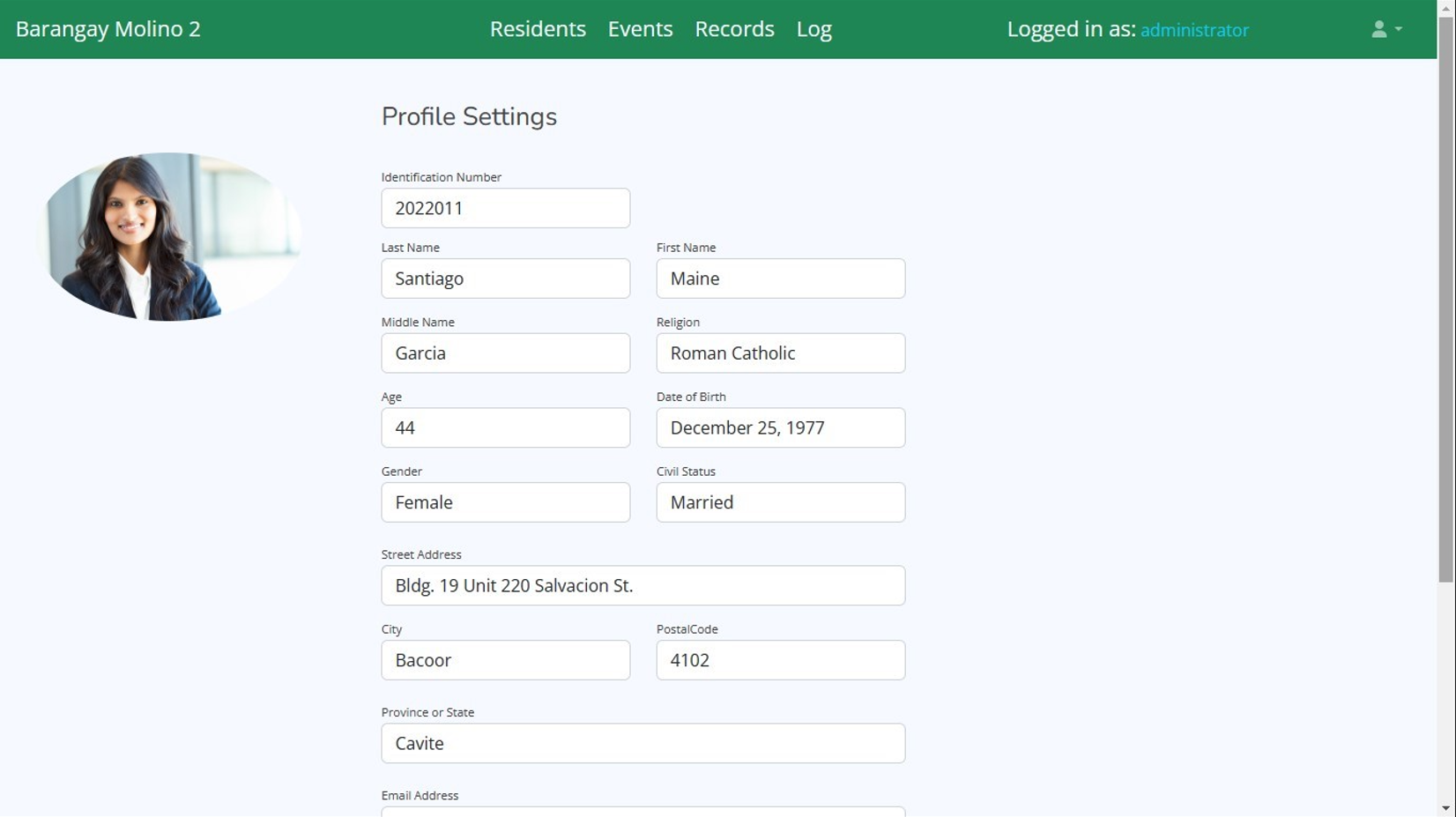Click the Street Address input box
Image resolution: width=1456 pixels, height=817 pixels.
coord(643,585)
